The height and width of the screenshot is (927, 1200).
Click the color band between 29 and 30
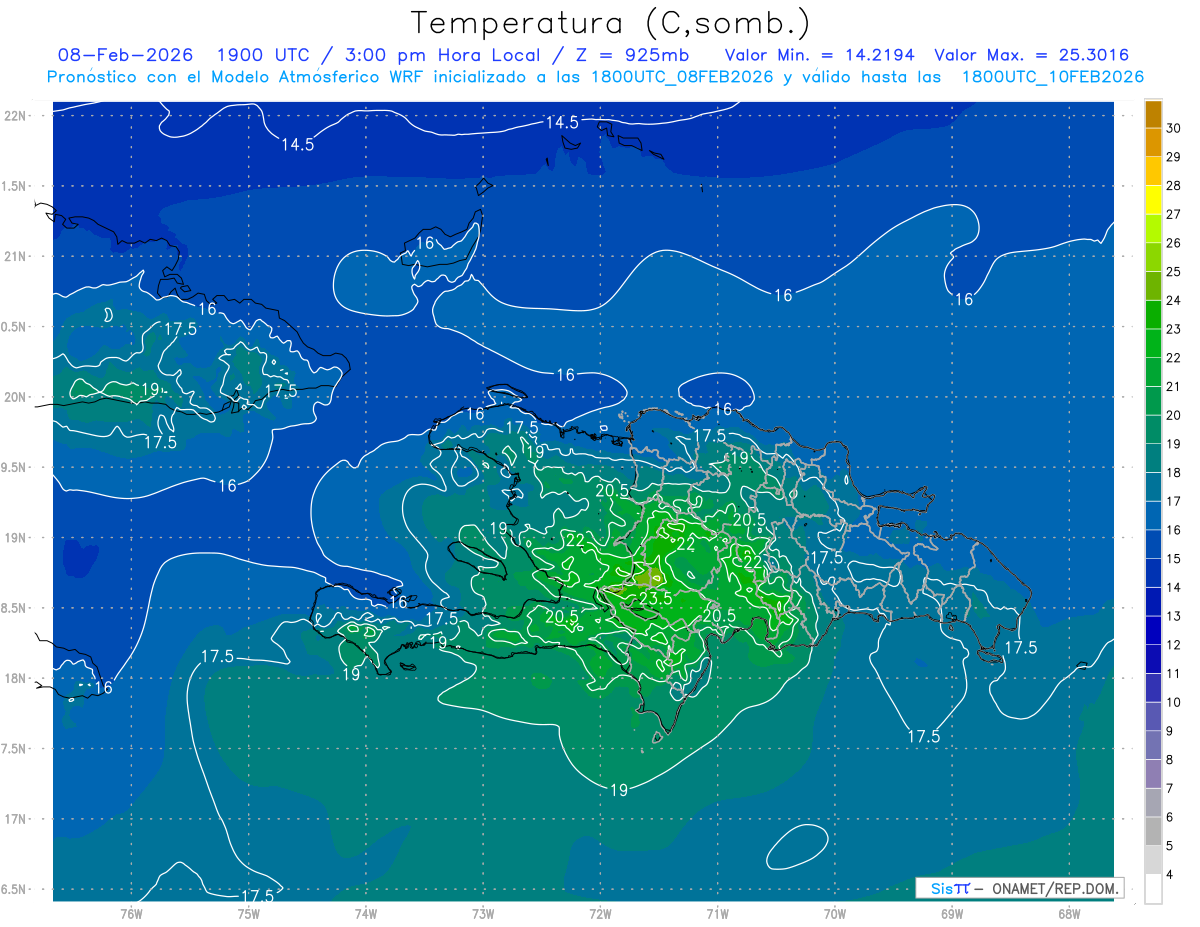(x=1153, y=143)
